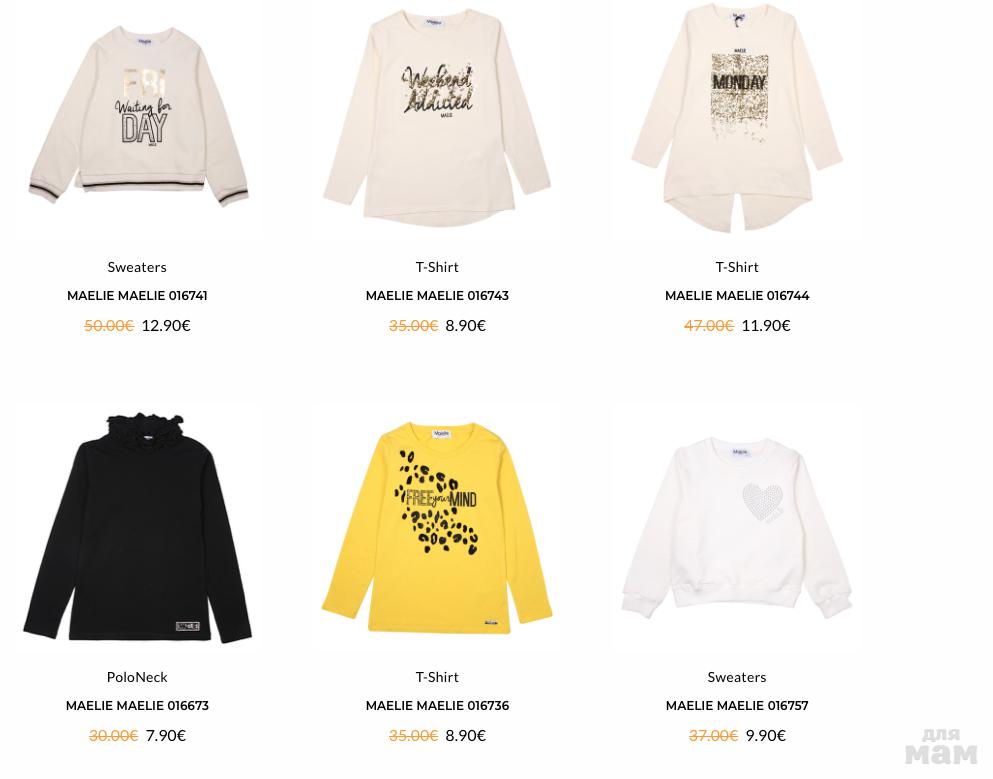Select the Sweaters label above product 016757

click(x=737, y=677)
